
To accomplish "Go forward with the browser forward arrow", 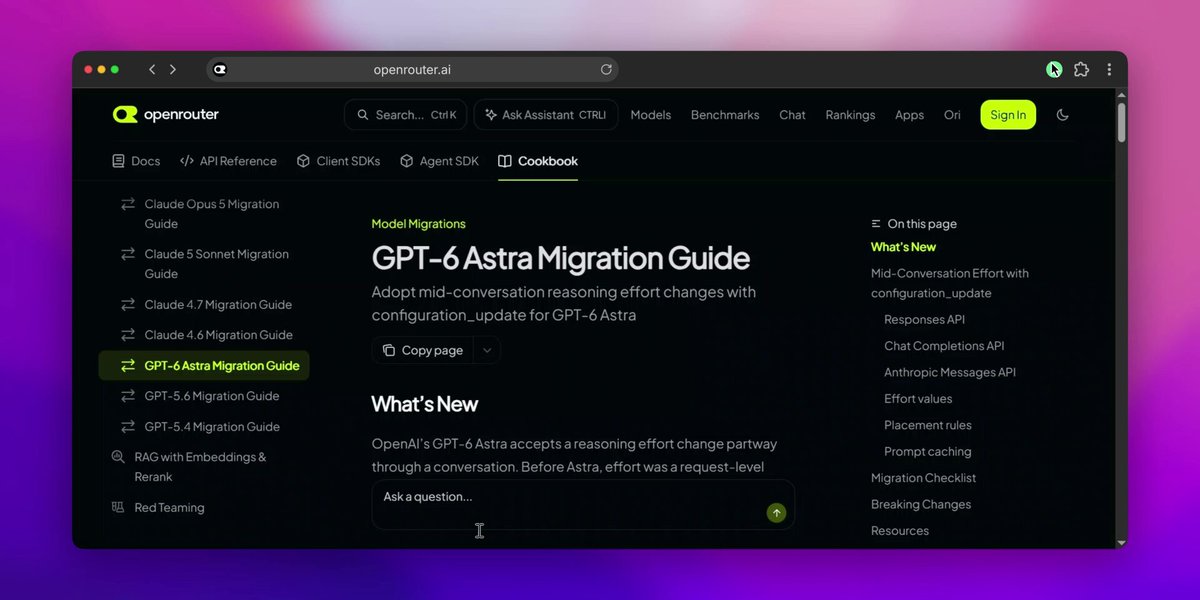I will tap(173, 70).
